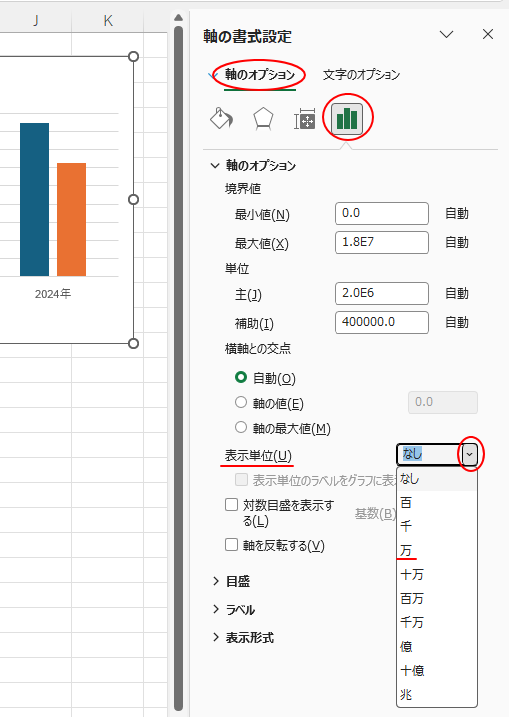
Task: Click the 最小値 input field
Action: [x=382, y=214]
